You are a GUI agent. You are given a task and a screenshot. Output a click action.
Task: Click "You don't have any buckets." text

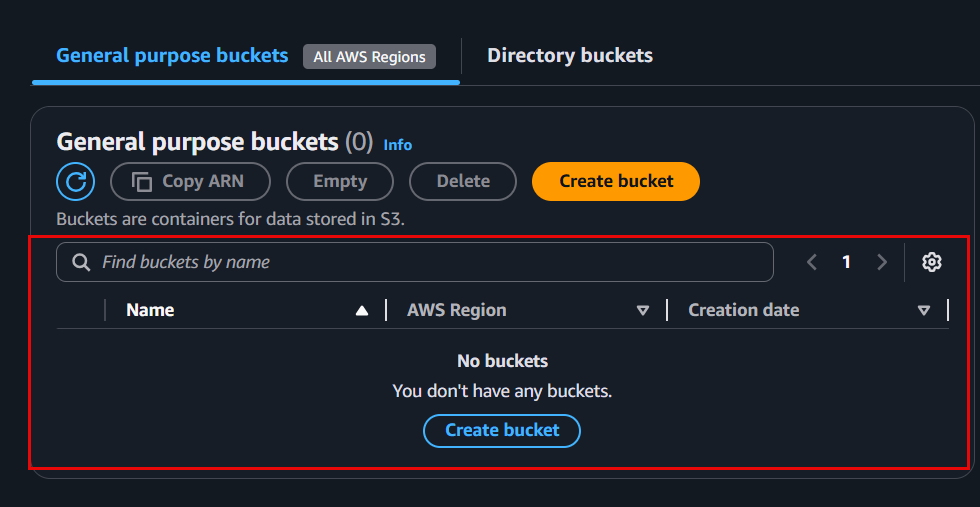(502, 391)
